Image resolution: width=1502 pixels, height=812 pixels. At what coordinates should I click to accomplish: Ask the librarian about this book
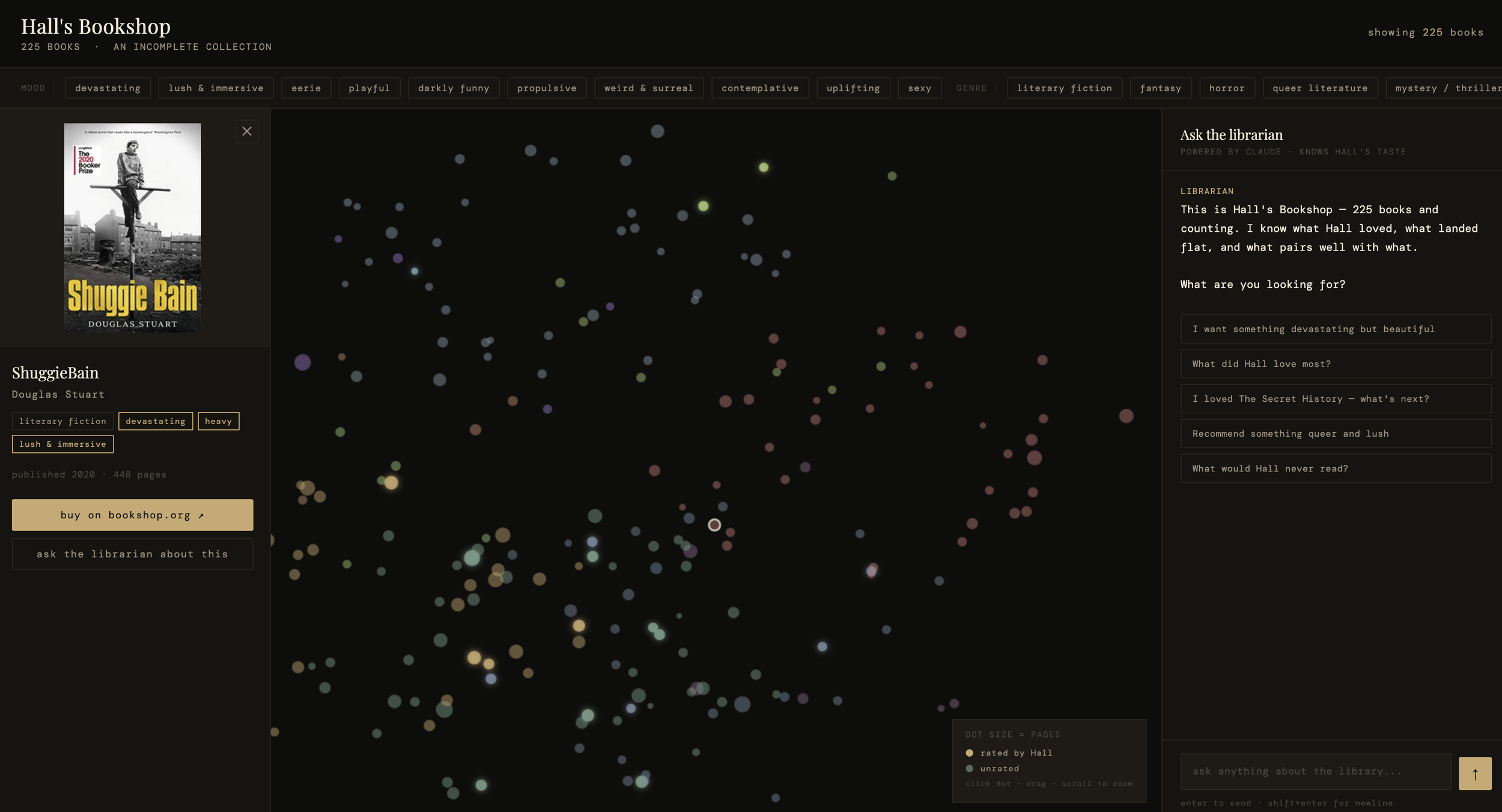point(132,554)
